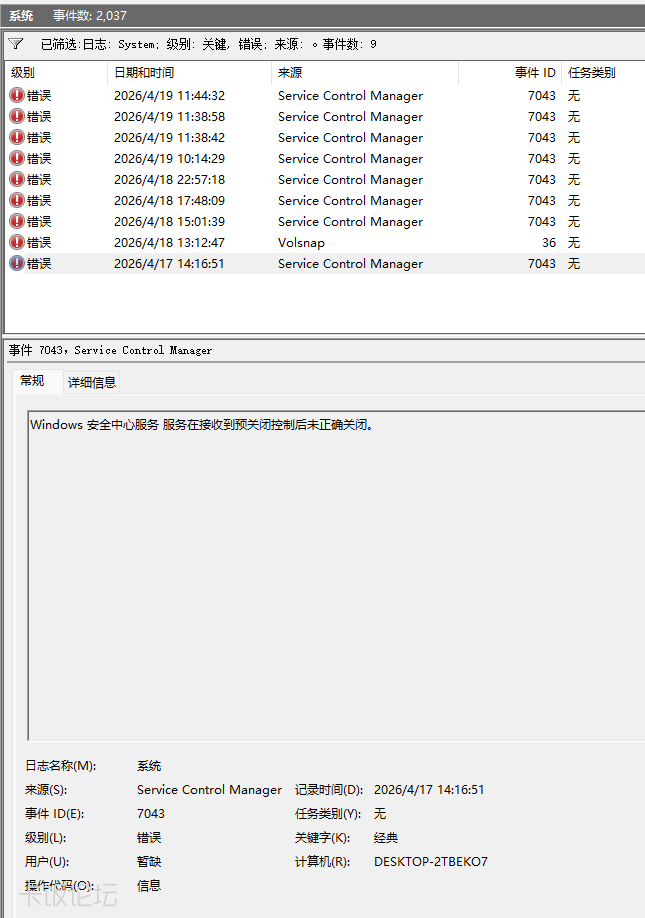This screenshot has width=645, height=918.
Task: Sort by 任务类别 column header
Action: 603,73
